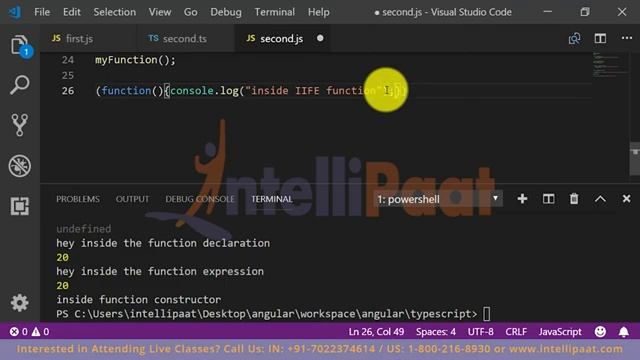This screenshot has width=640, height=360.
Task: Open the Explorer view in activity bar
Action: coord(20,46)
